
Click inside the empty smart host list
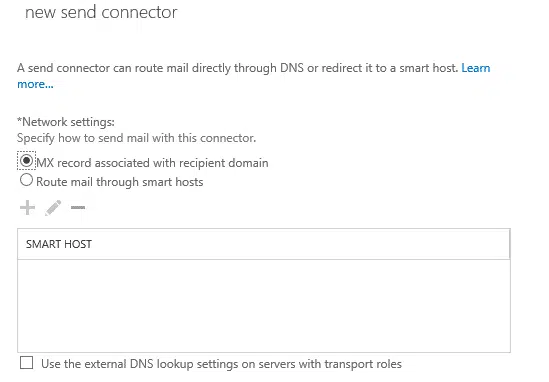click(264, 306)
